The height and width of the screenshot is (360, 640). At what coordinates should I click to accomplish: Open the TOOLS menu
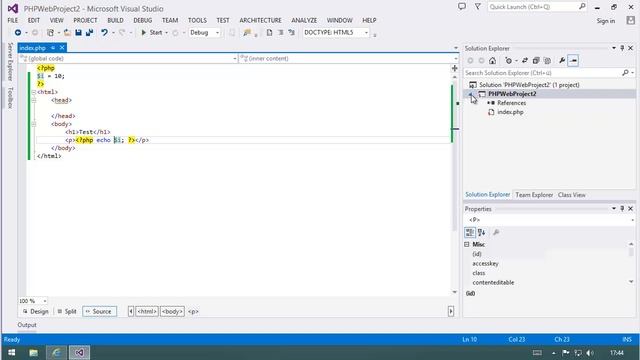(x=197, y=20)
